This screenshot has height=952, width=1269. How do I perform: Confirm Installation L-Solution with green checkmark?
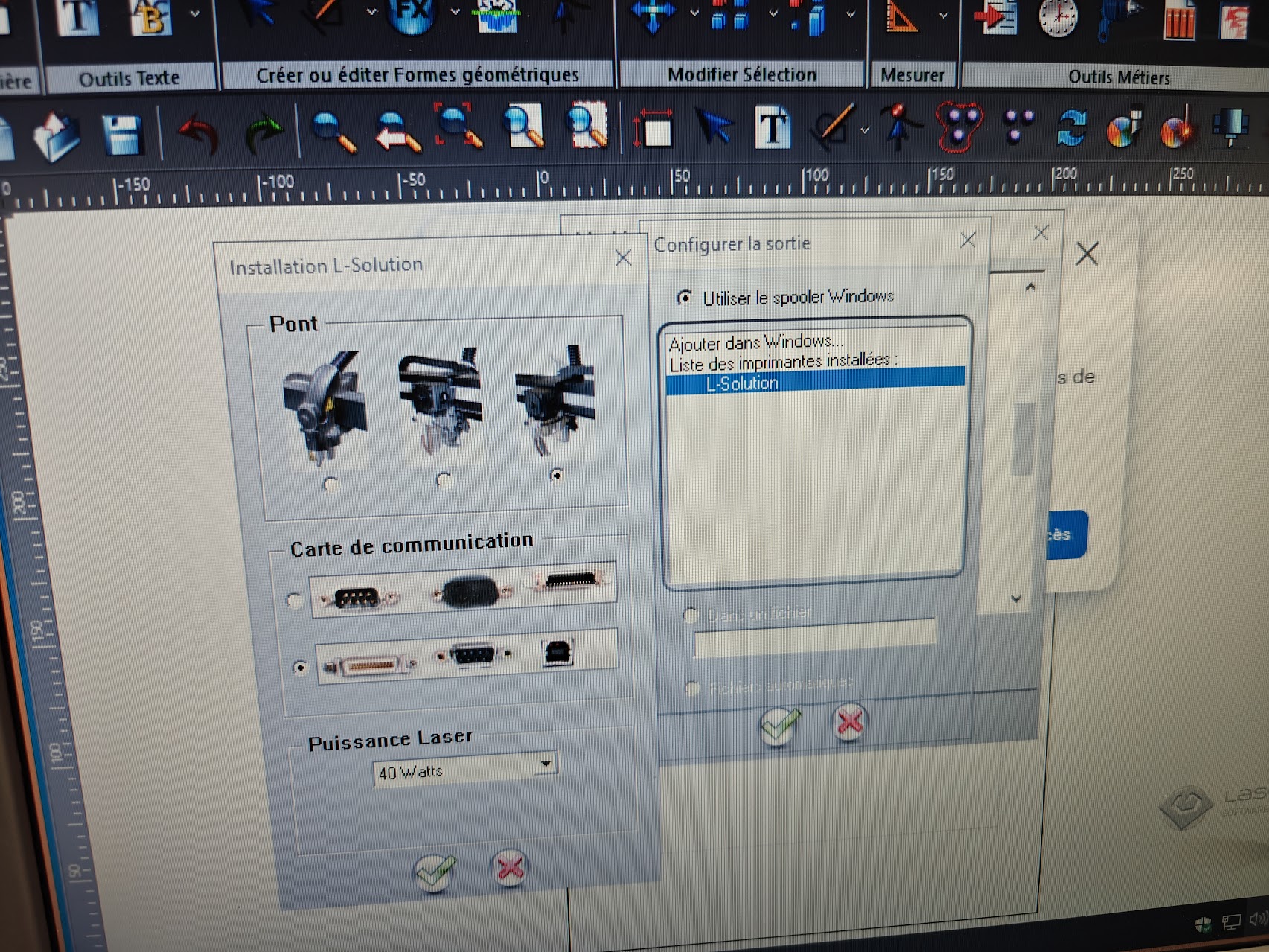click(434, 872)
